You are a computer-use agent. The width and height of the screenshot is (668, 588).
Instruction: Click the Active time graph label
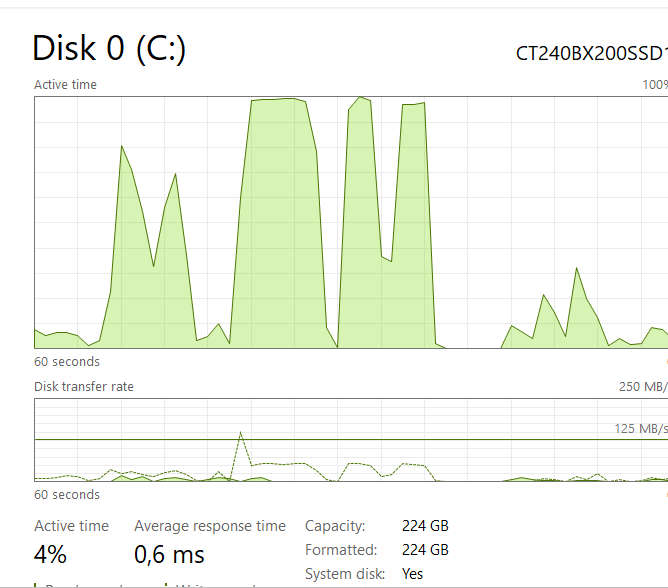click(65, 85)
